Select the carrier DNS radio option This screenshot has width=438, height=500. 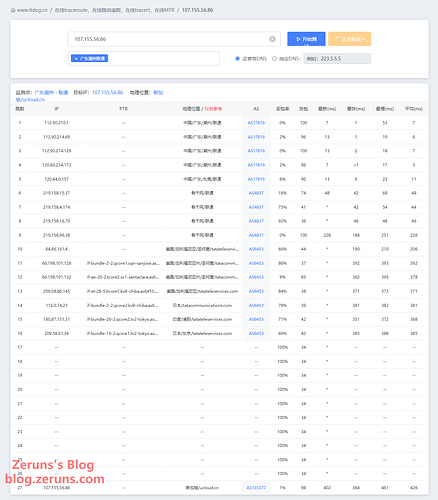point(238,59)
